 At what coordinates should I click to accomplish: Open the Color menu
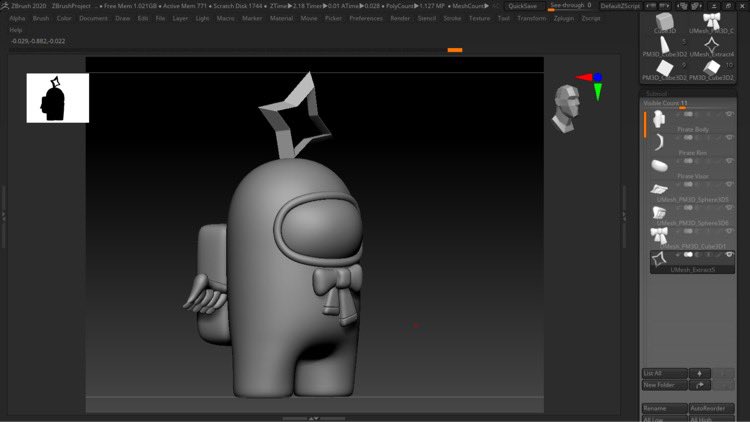[x=64, y=18]
